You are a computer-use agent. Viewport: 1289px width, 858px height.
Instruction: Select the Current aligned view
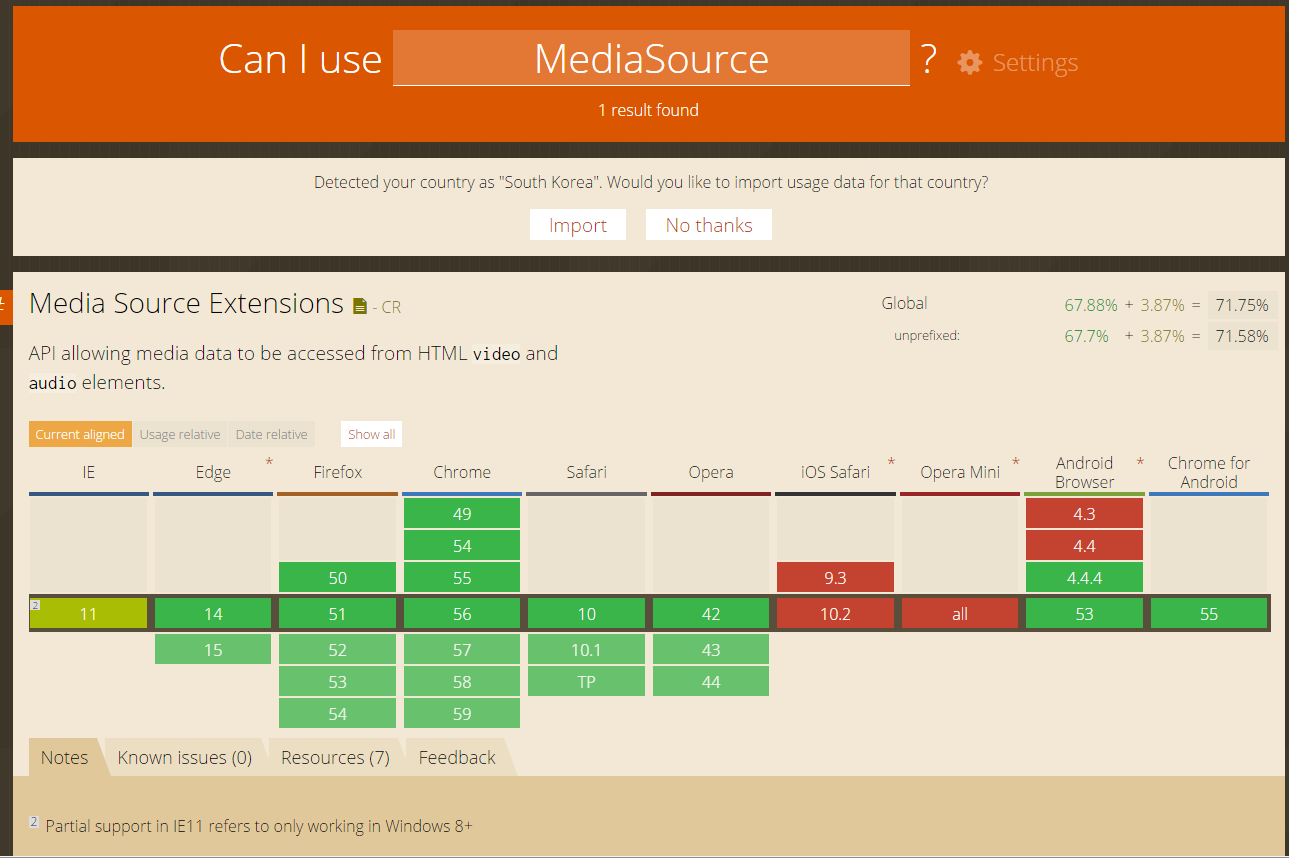80,434
